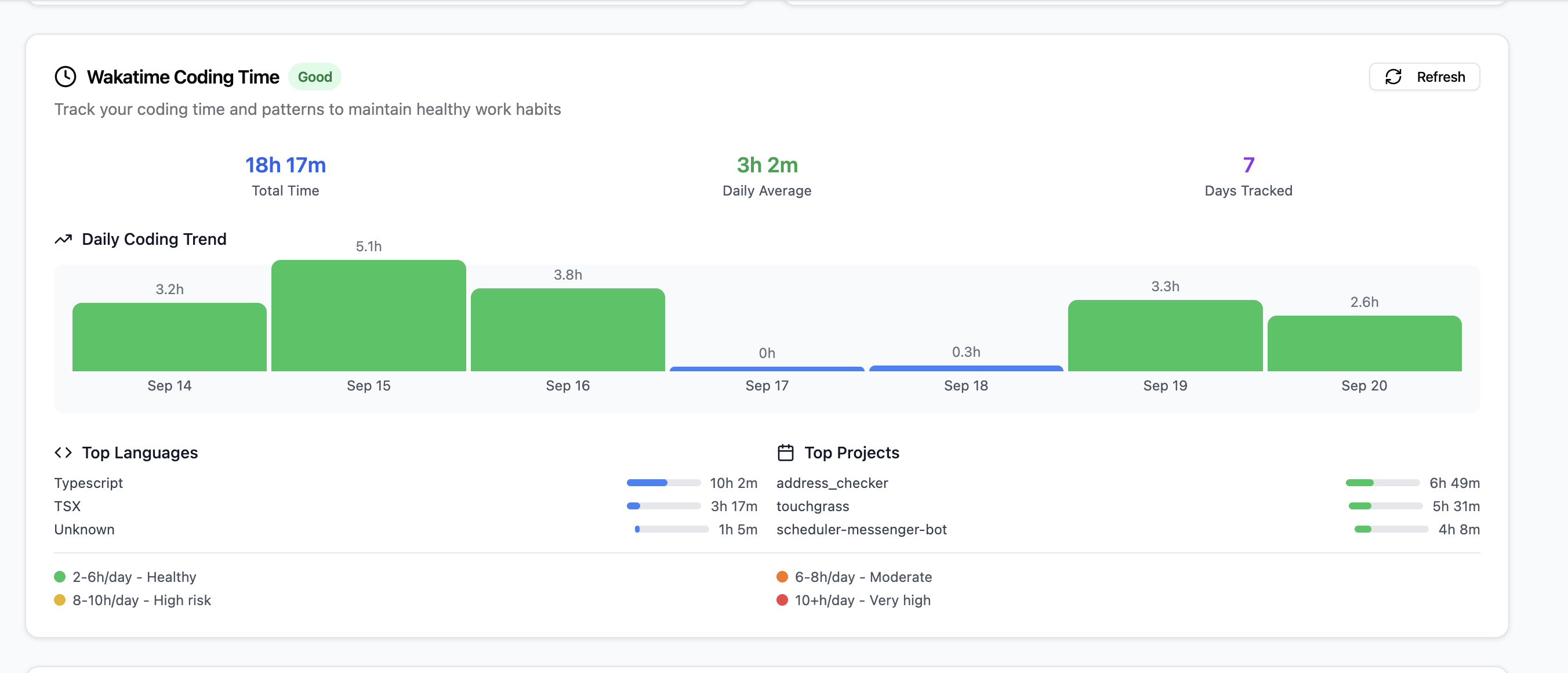Select the Sep 15 bar showing 5.1h

coord(368,316)
